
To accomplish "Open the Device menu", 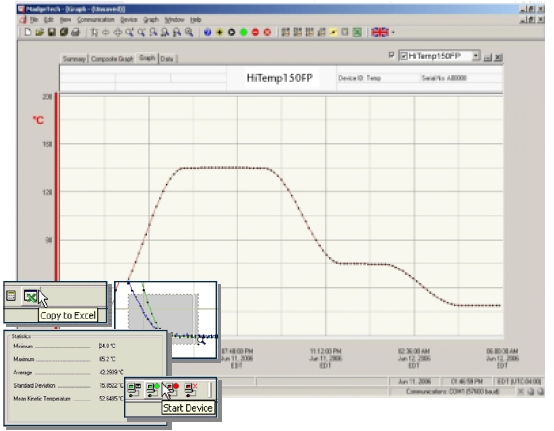I will (x=129, y=20).
